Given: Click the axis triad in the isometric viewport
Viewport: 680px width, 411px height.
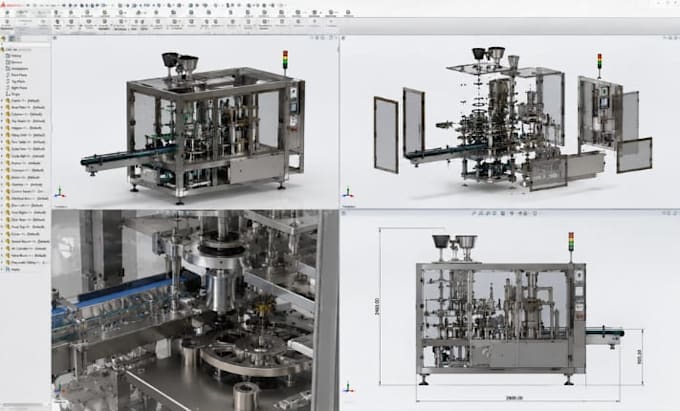Looking at the screenshot, I should (59, 193).
